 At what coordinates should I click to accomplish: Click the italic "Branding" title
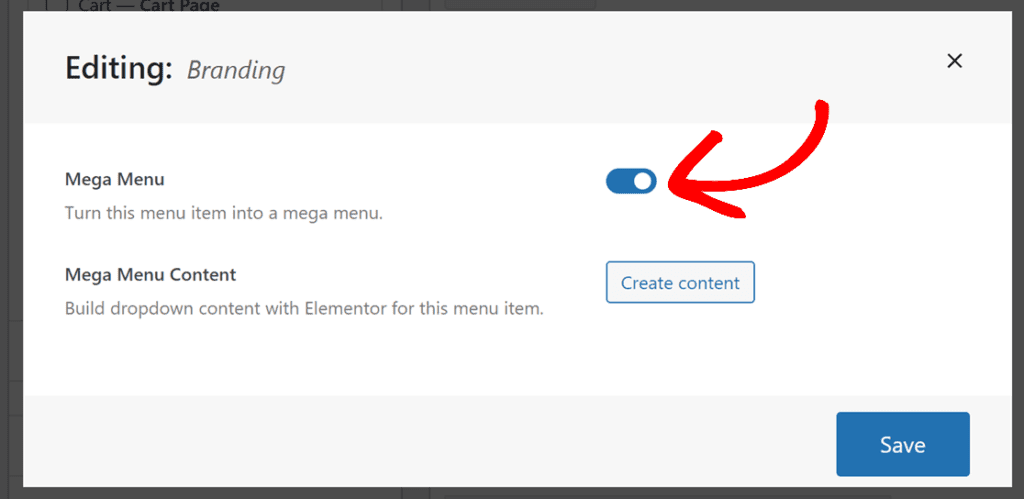coord(236,70)
